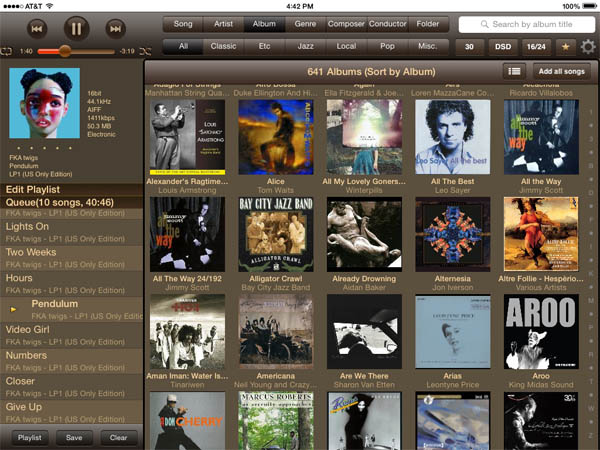The image size is (600, 450).
Task: Pause the current song
Action: coord(76,28)
